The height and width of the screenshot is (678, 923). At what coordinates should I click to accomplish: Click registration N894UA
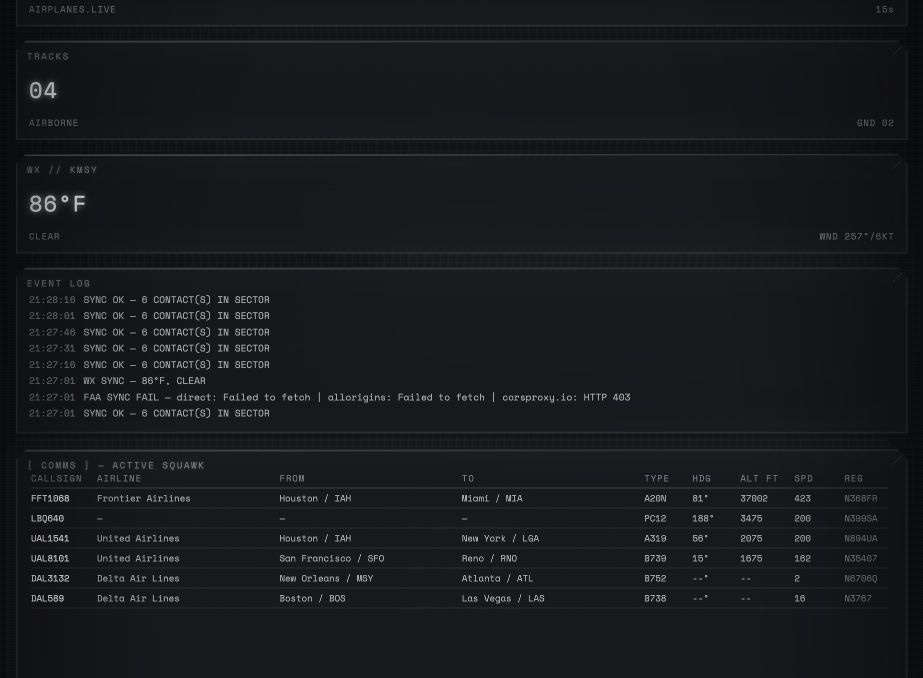pyautogui.click(x=861, y=539)
